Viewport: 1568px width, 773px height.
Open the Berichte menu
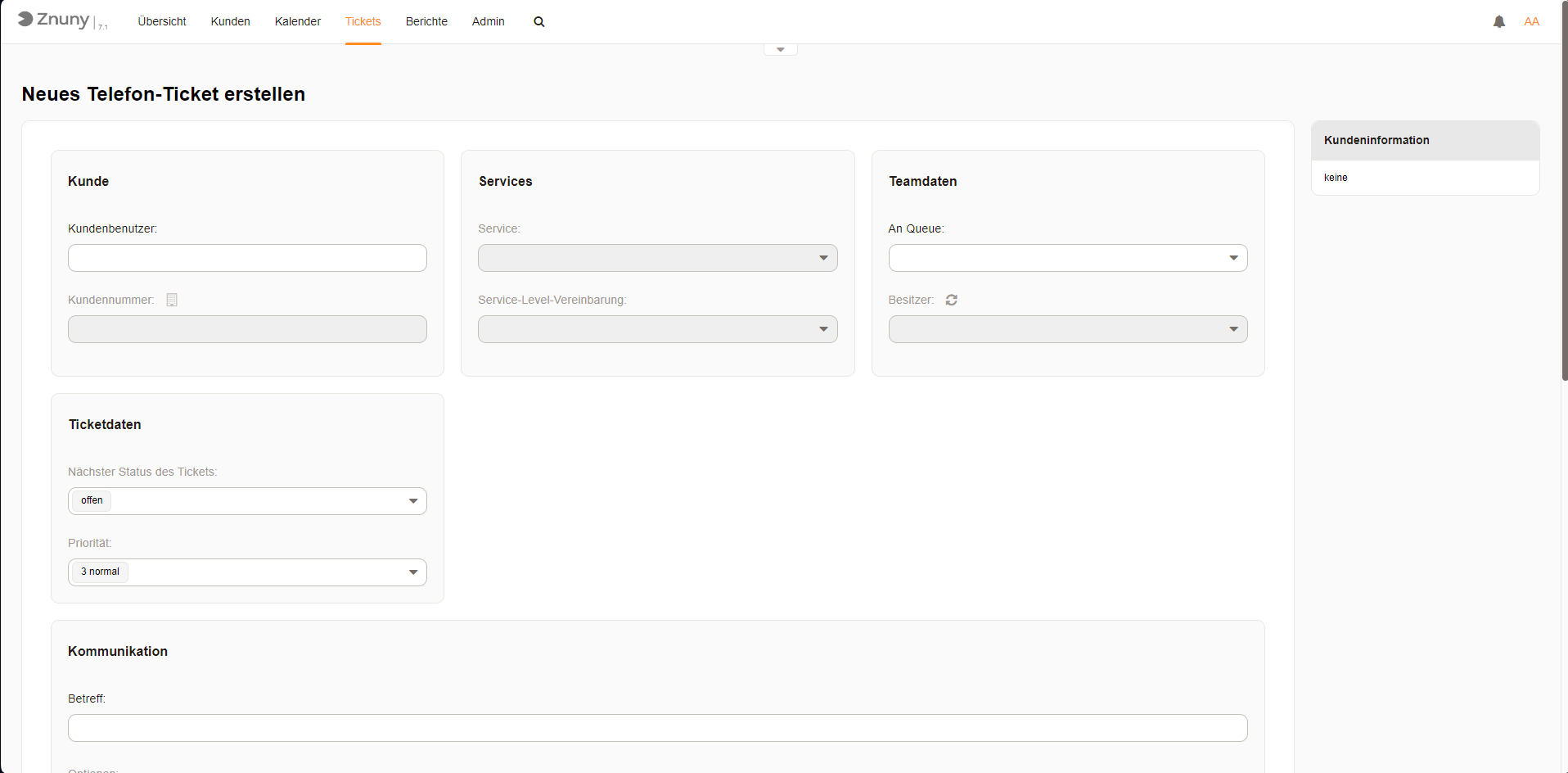pyautogui.click(x=426, y=22)
